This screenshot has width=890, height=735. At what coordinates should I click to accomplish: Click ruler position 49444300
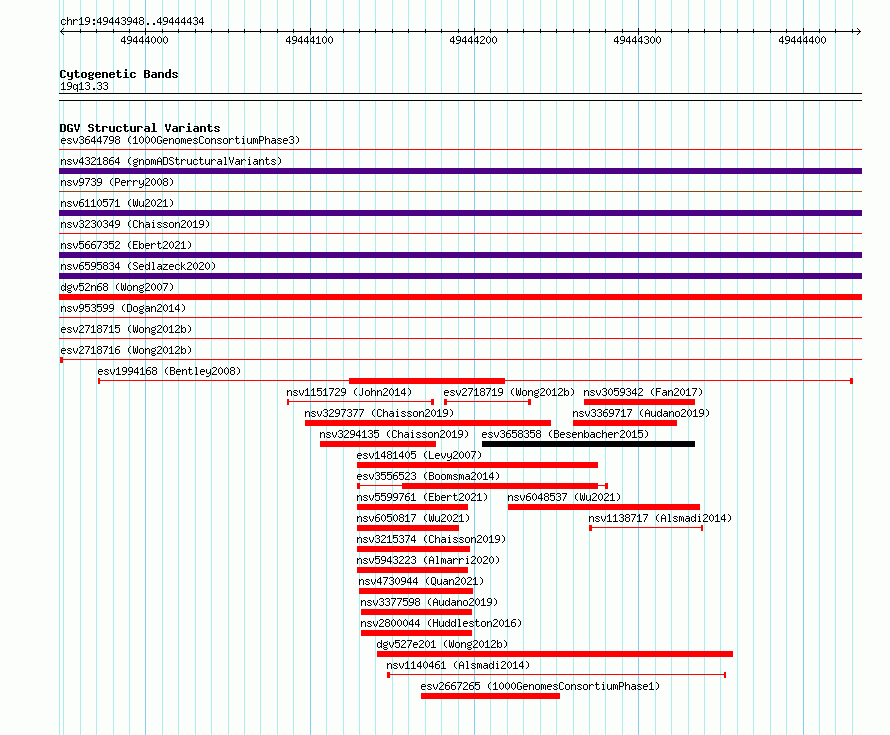637,40
